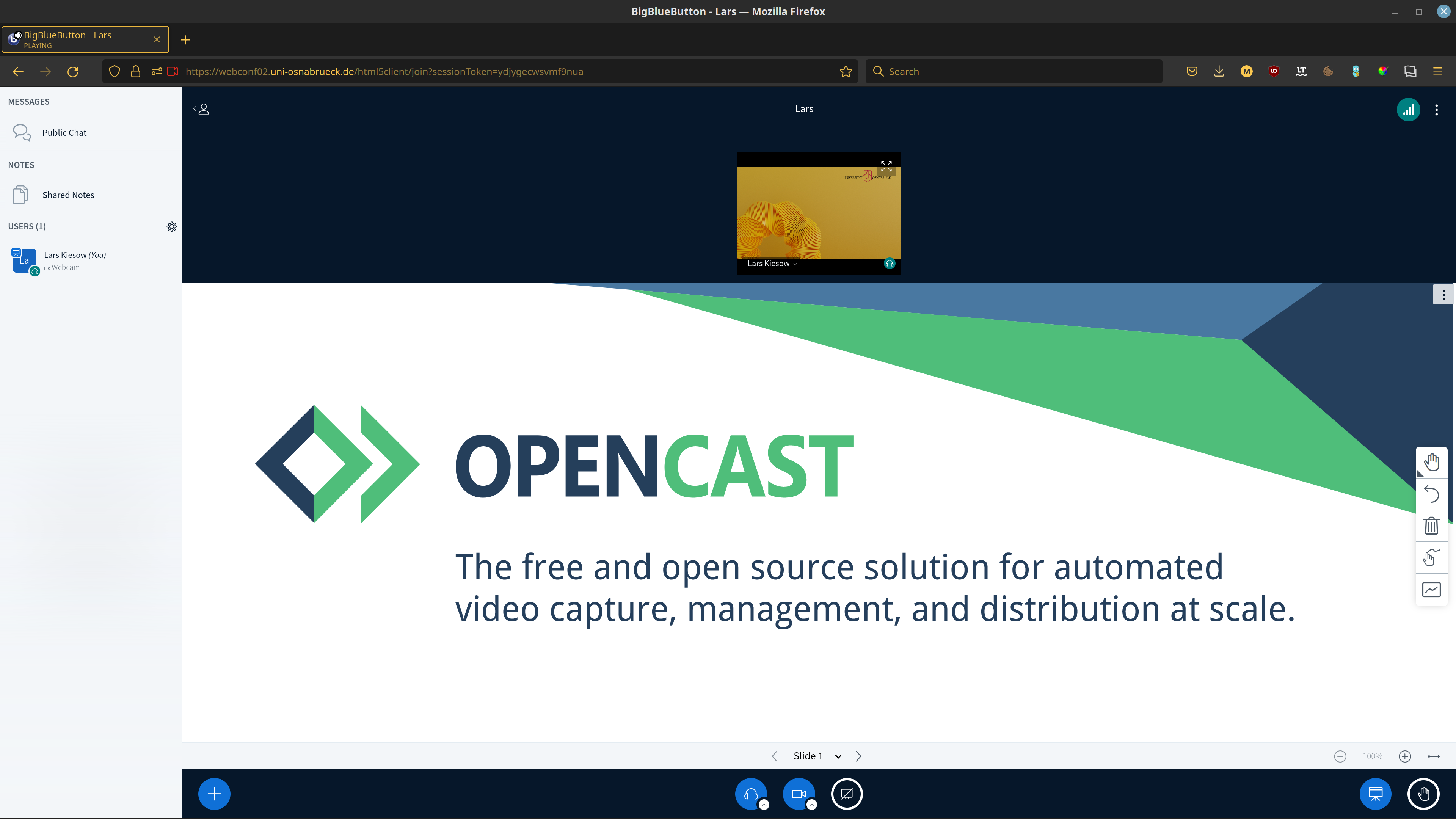The width and height of the screenshot is (1456, 819).
Task: Expand the Slide 1 selector dropdown
Action: 816,756
